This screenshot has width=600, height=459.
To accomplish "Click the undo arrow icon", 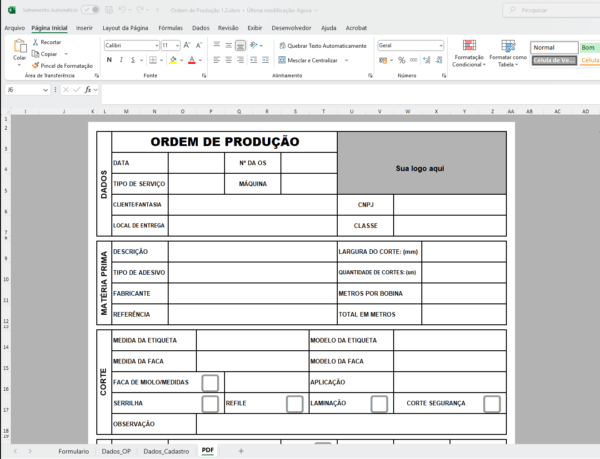I will 122,10.
